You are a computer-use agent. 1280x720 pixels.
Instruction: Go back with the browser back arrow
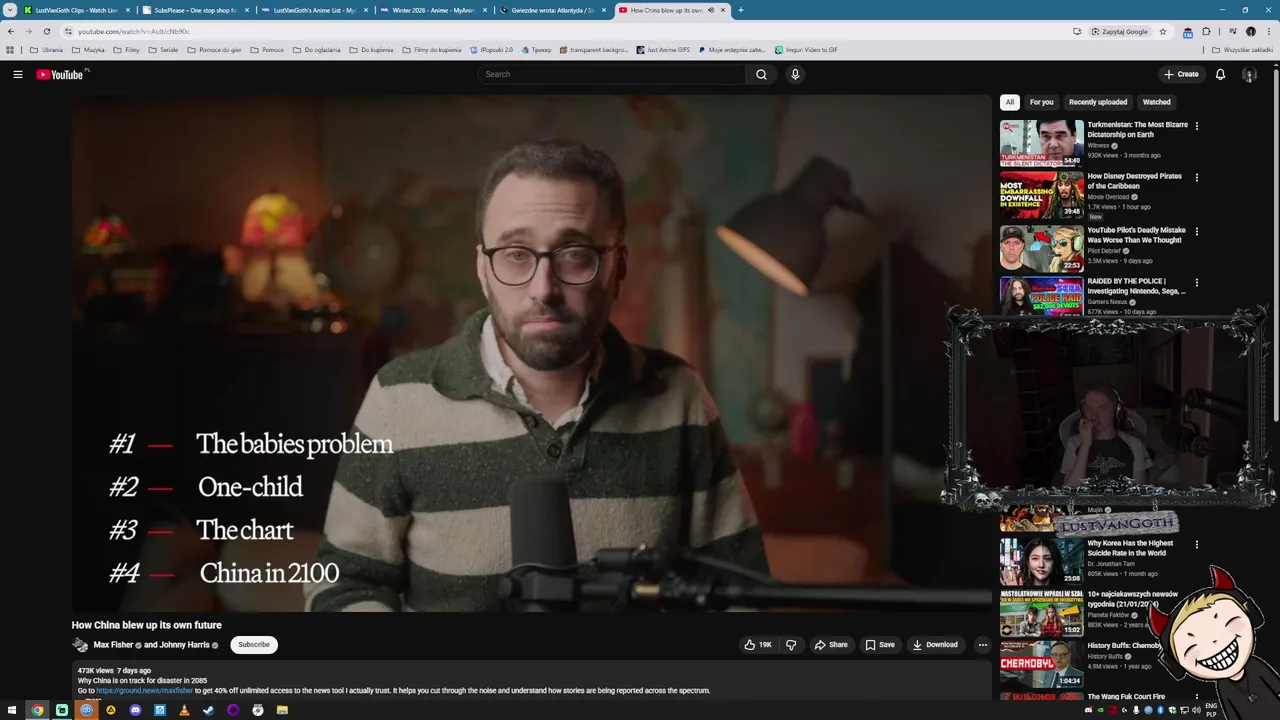[x=11, y=31]
